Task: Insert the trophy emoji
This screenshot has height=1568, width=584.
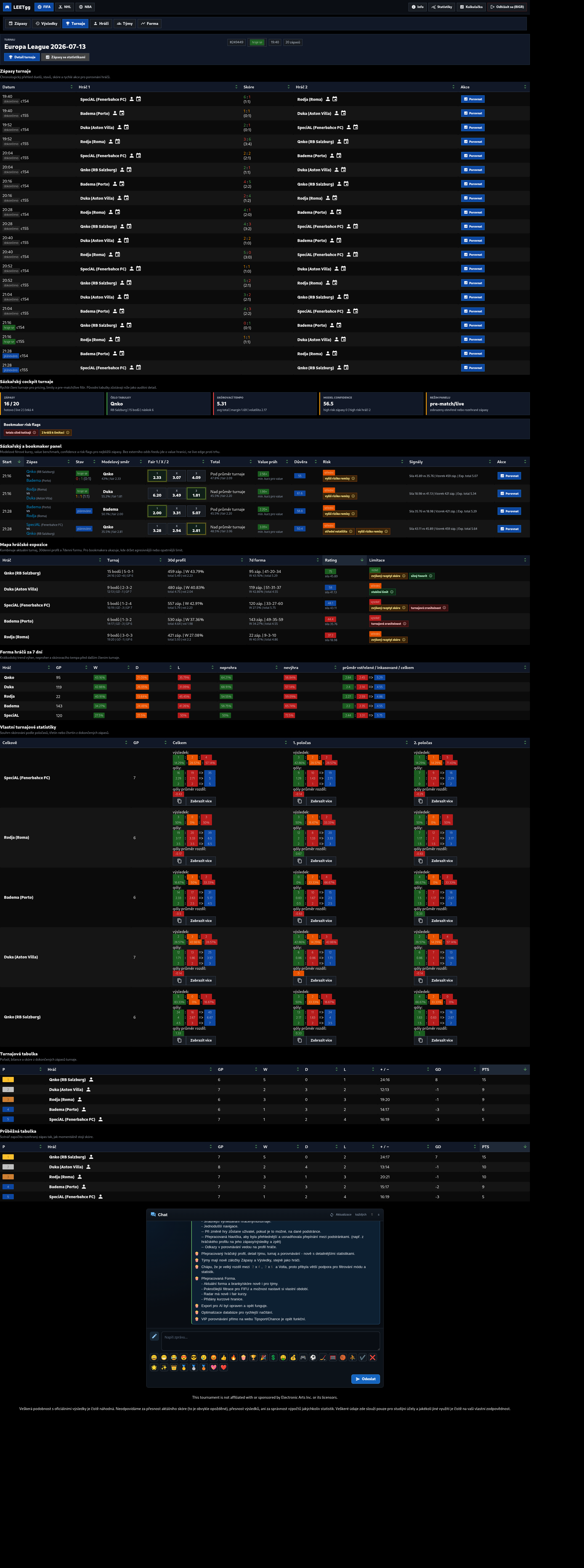Action: tap(254, 1357)
